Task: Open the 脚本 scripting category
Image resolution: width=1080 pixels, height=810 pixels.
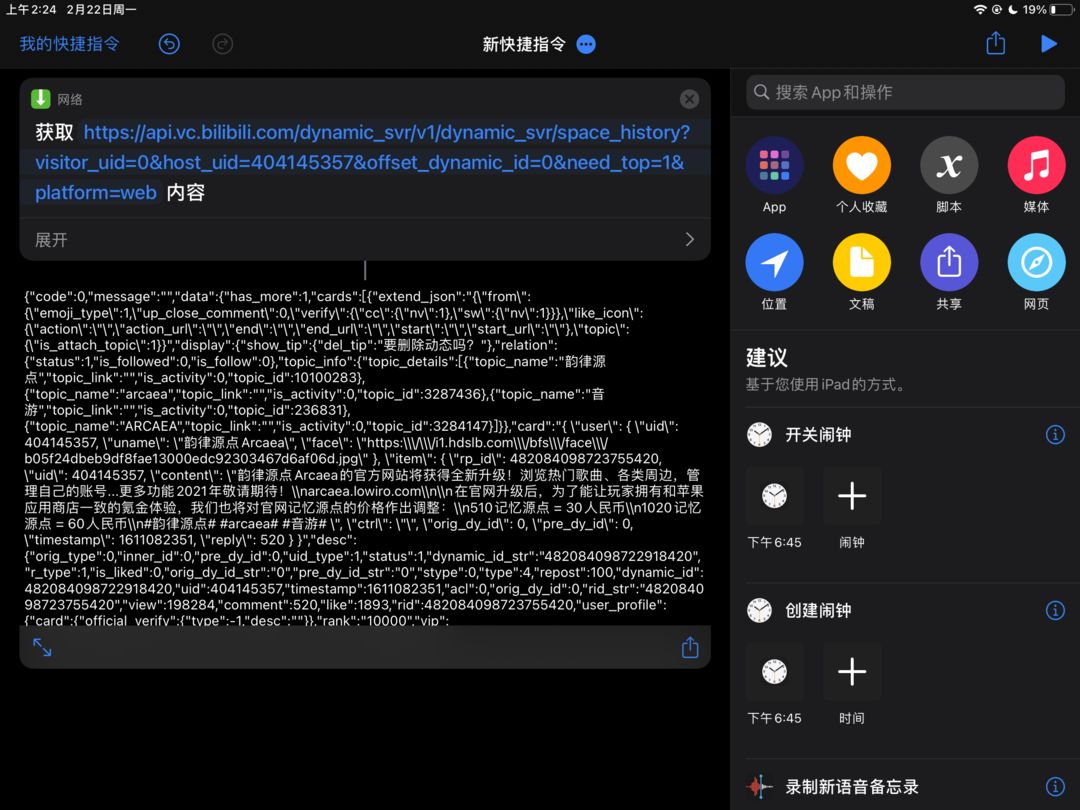Action: tap(948, 176)
